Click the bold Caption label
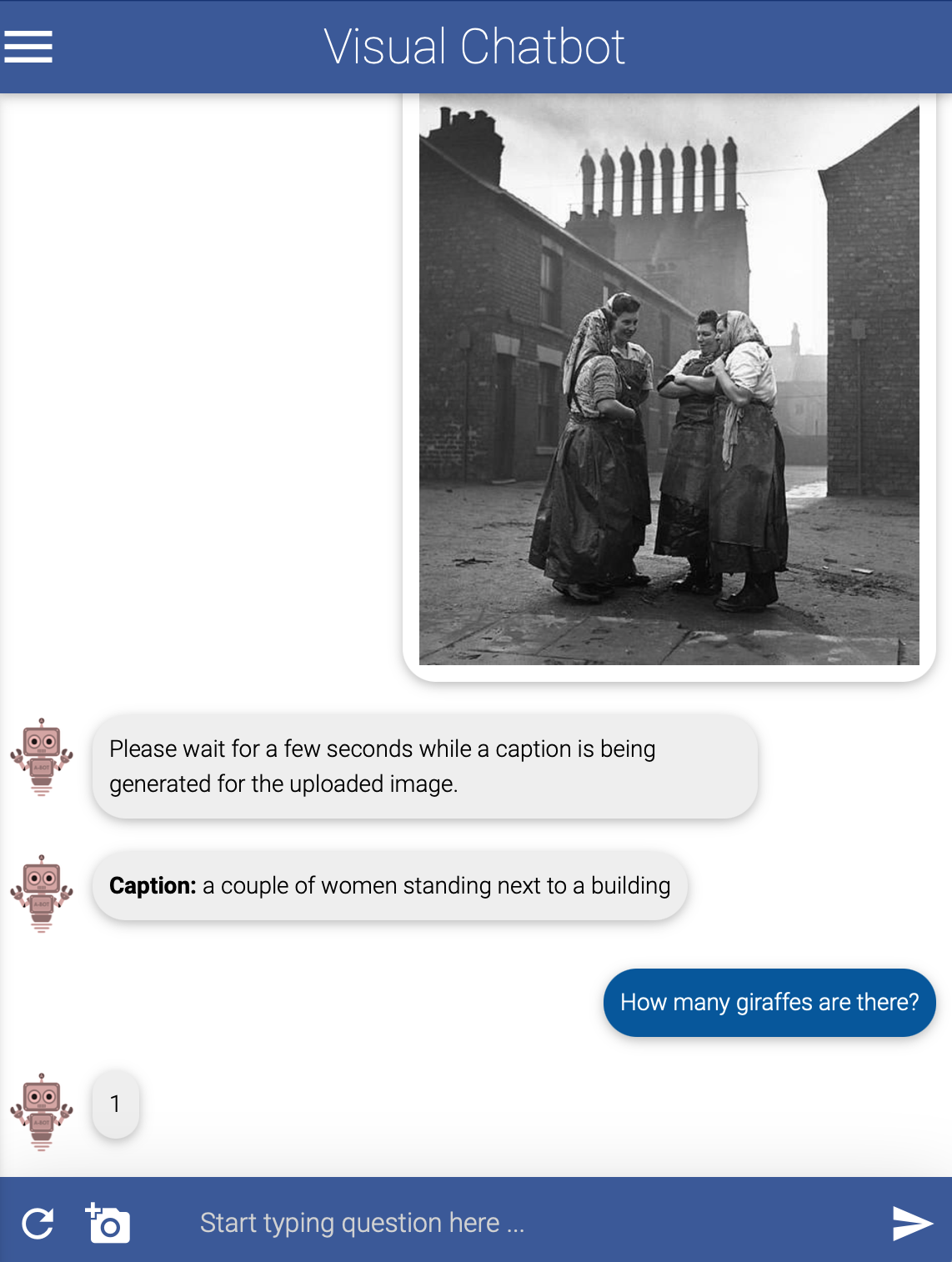 153,885
